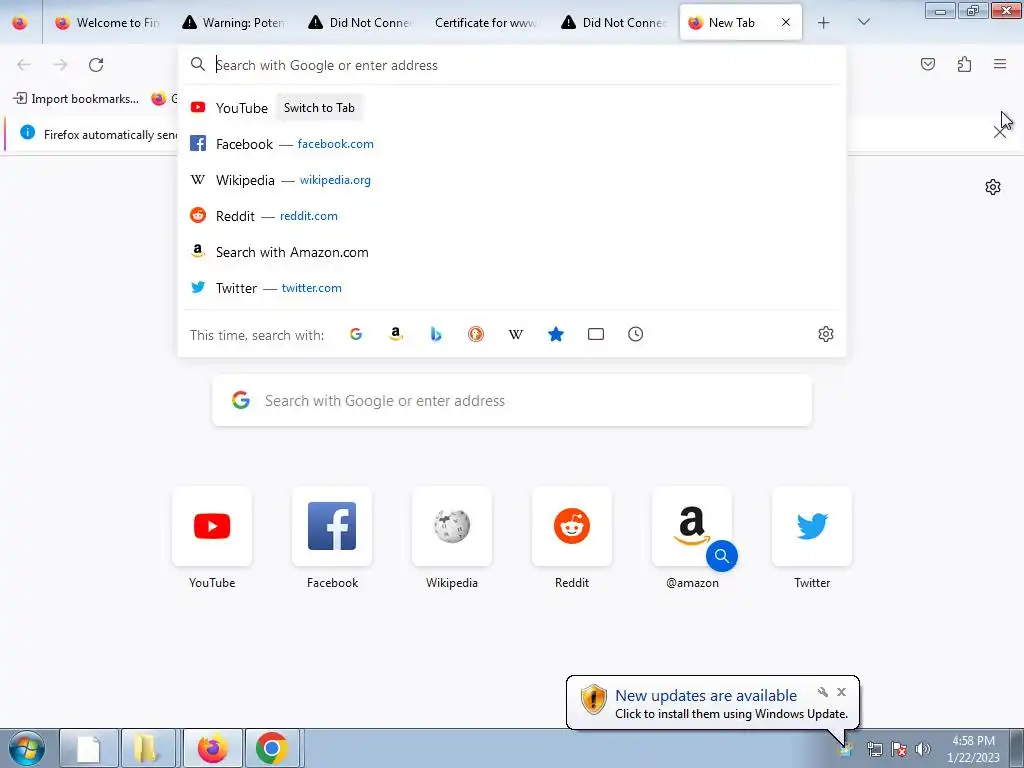This screenshot has width=1024, height=768.
Task: Search this time with Google icon
Action: [356, 334]
